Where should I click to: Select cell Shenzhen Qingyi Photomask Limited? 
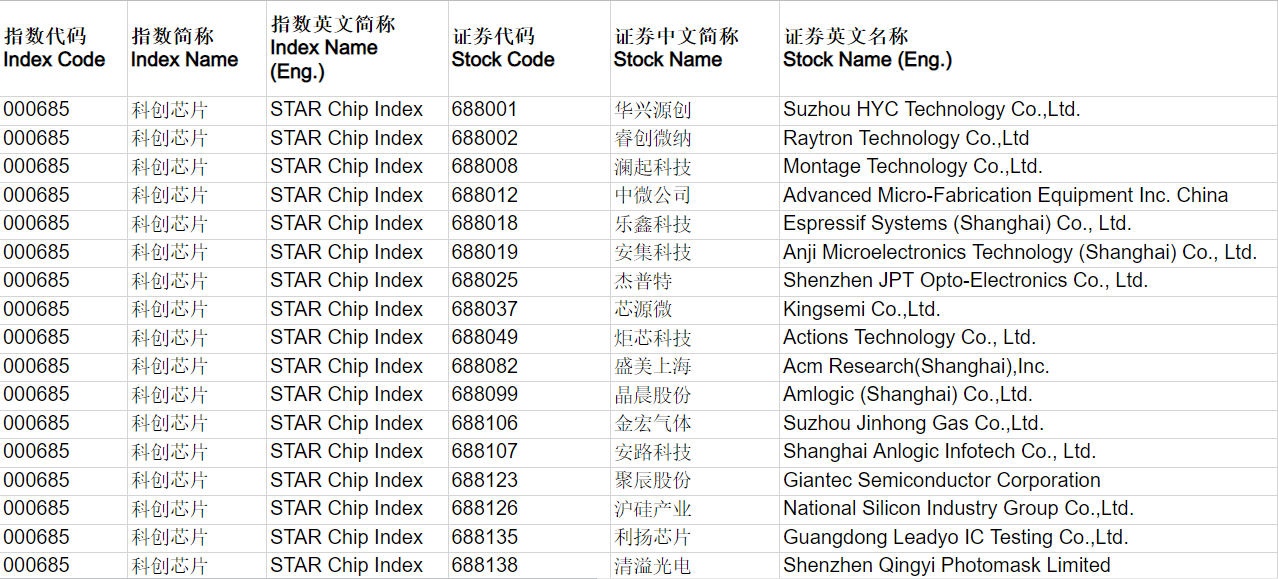coord(1029,565)
